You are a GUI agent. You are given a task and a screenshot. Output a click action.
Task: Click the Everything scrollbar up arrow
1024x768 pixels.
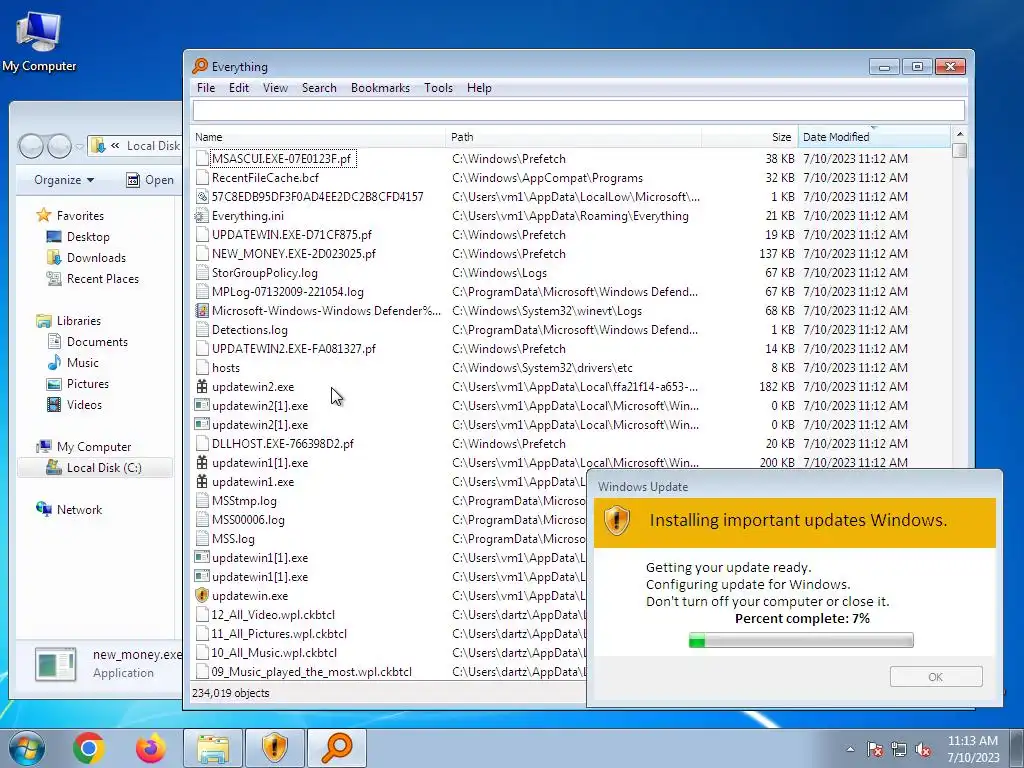(959, 134)
